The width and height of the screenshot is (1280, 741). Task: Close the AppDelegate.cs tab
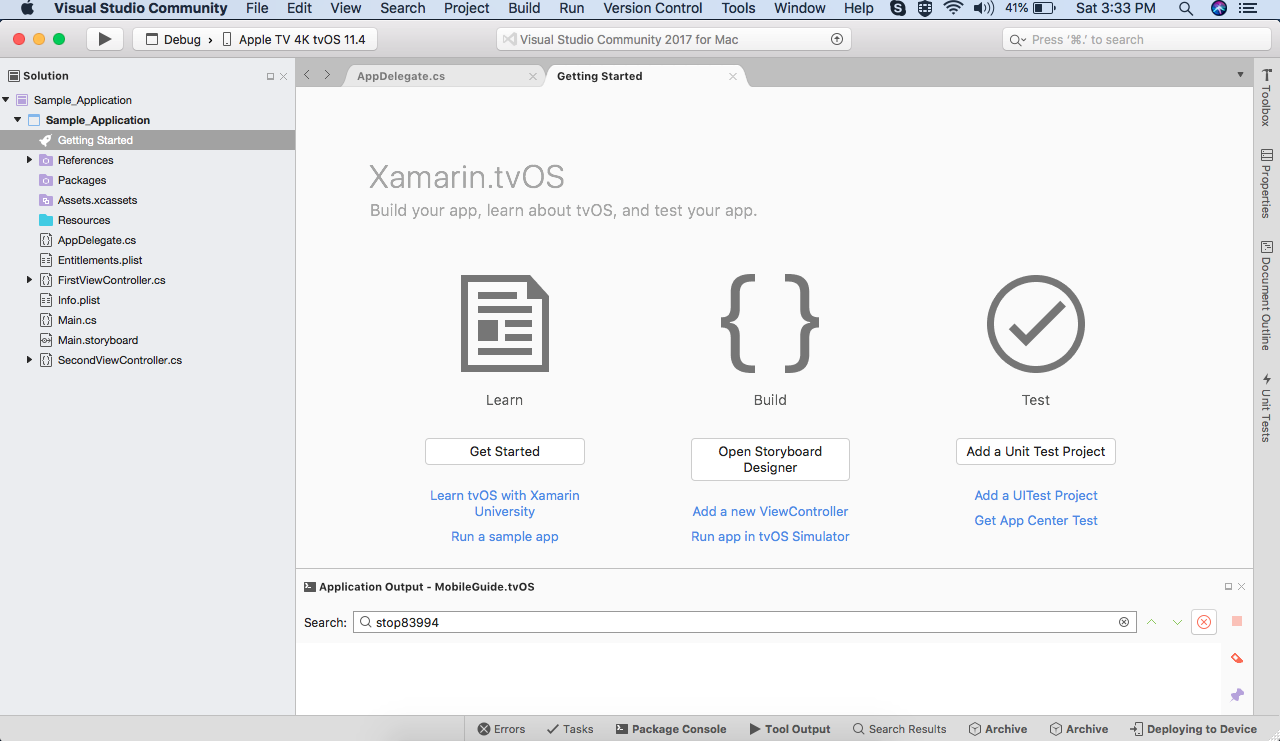click(533, 76)
